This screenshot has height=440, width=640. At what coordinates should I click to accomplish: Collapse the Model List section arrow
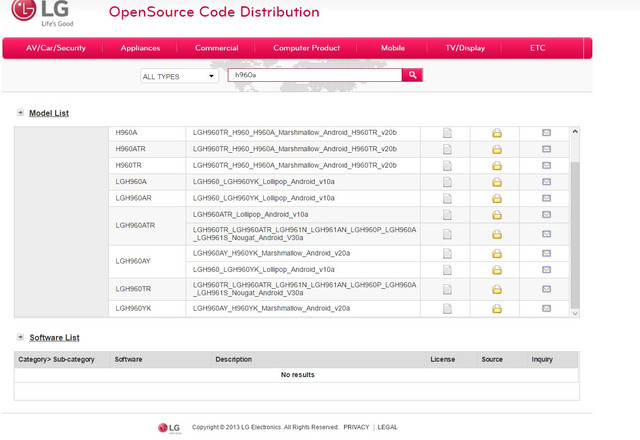[x=20, y=113]
